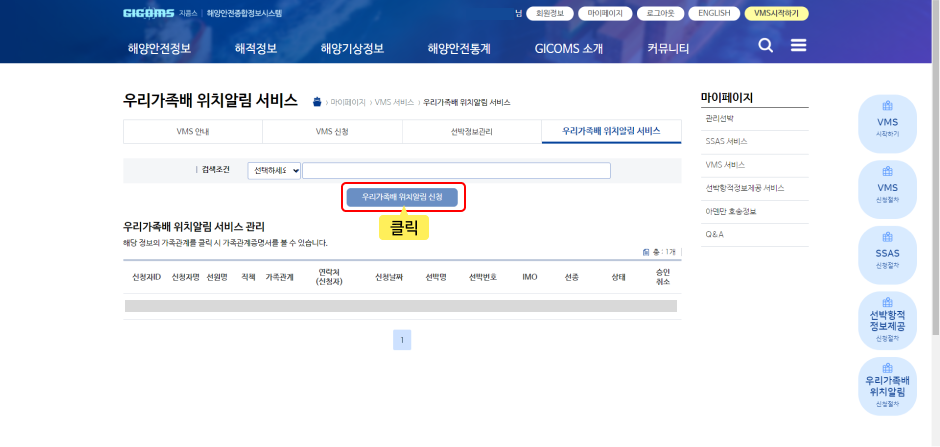Click the VMS 신청절차 round shortcut icon

[x=887, y=189]
